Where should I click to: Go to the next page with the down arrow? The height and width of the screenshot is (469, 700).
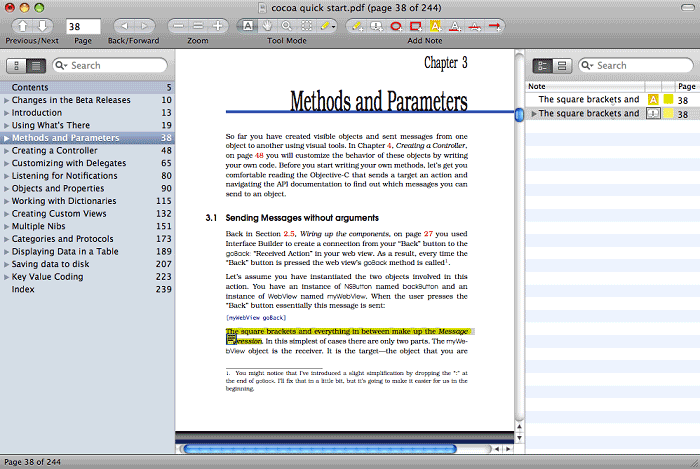[x=42, y=26]
